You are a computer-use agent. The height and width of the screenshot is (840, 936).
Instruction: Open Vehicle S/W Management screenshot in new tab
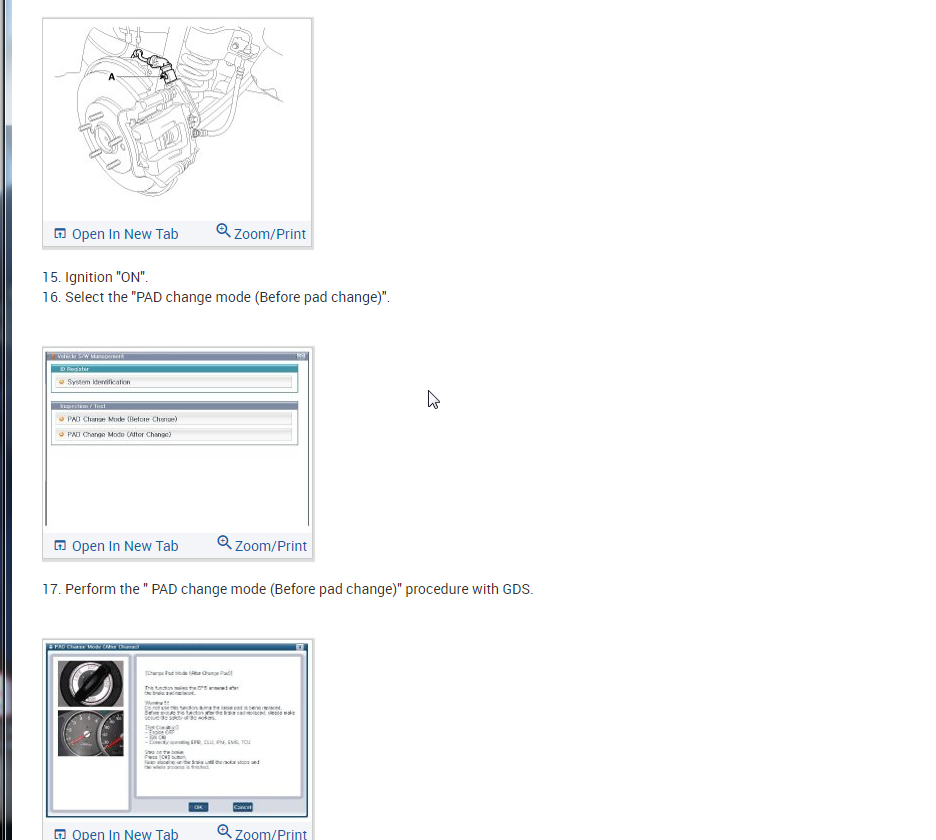(x=125, y=546)
